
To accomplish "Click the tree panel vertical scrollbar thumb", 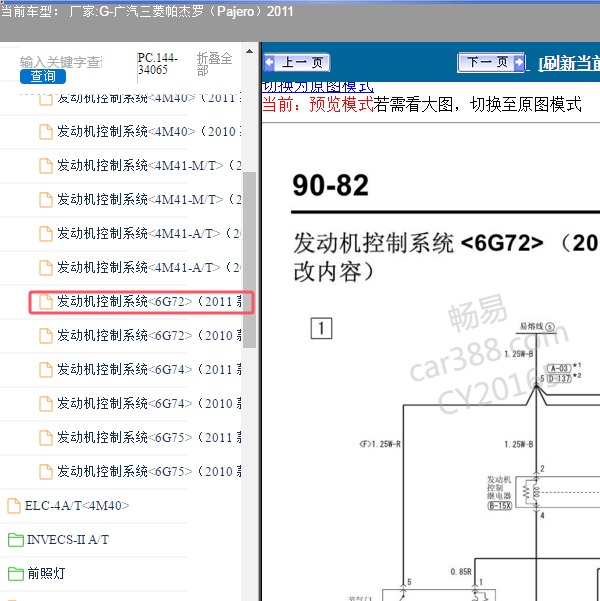I will [250, 260].
